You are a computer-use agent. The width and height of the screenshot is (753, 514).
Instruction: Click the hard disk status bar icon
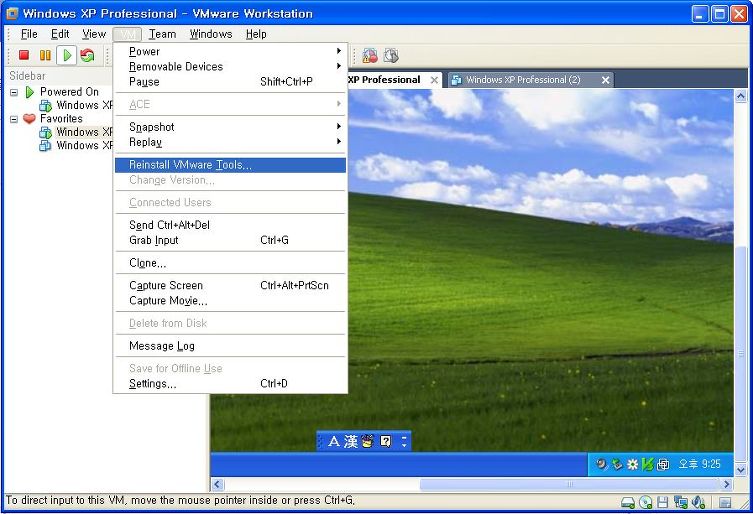[x=628, y=502]
